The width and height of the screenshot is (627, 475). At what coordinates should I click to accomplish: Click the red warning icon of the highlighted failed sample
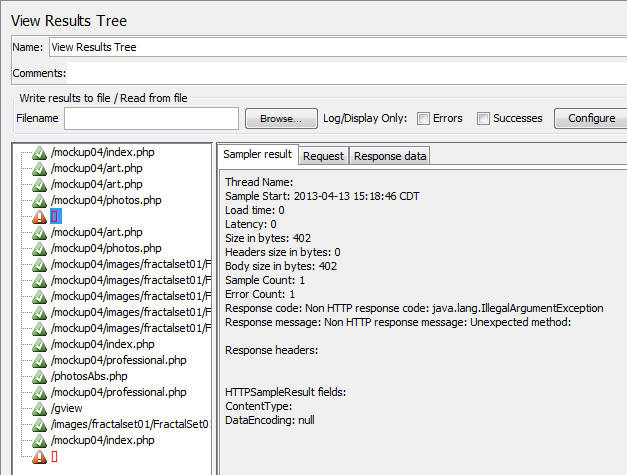point(39,216)
